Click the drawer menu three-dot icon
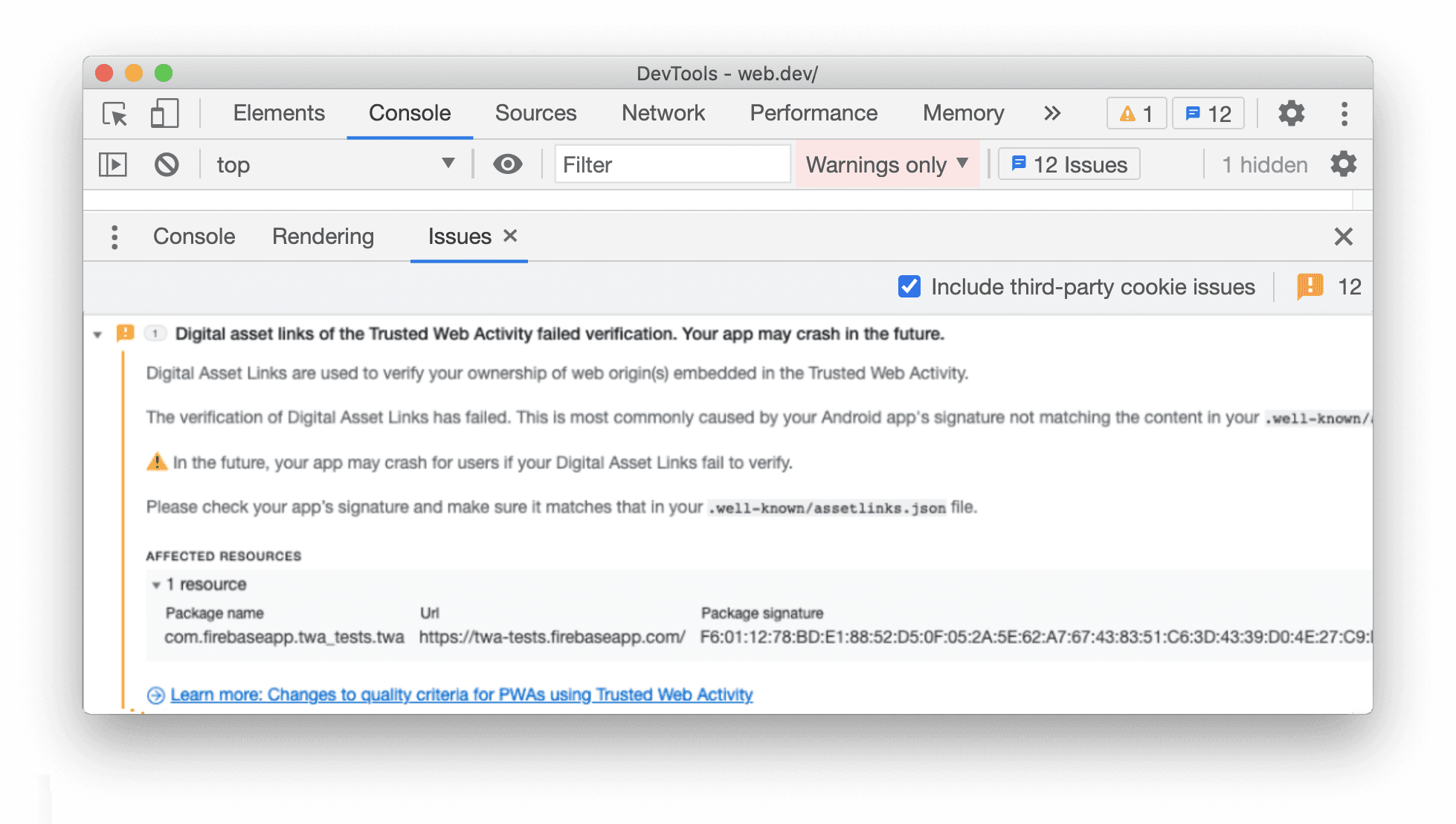Screen dimensions: 1456x824 pos(112,236)
